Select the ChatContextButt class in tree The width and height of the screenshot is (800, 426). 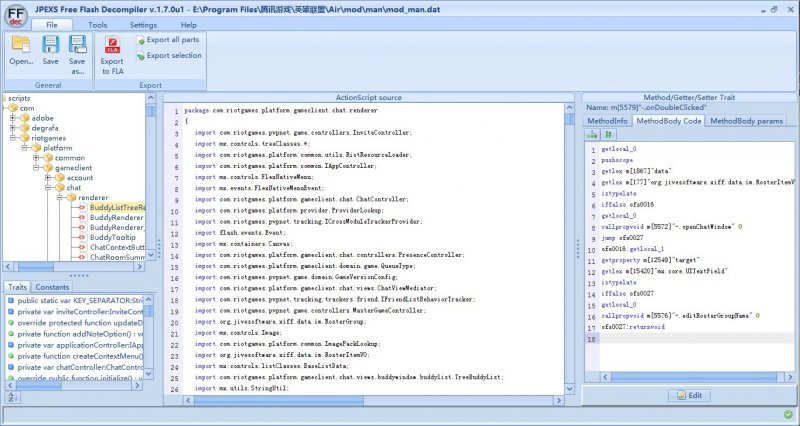click(x=117, y=247)
